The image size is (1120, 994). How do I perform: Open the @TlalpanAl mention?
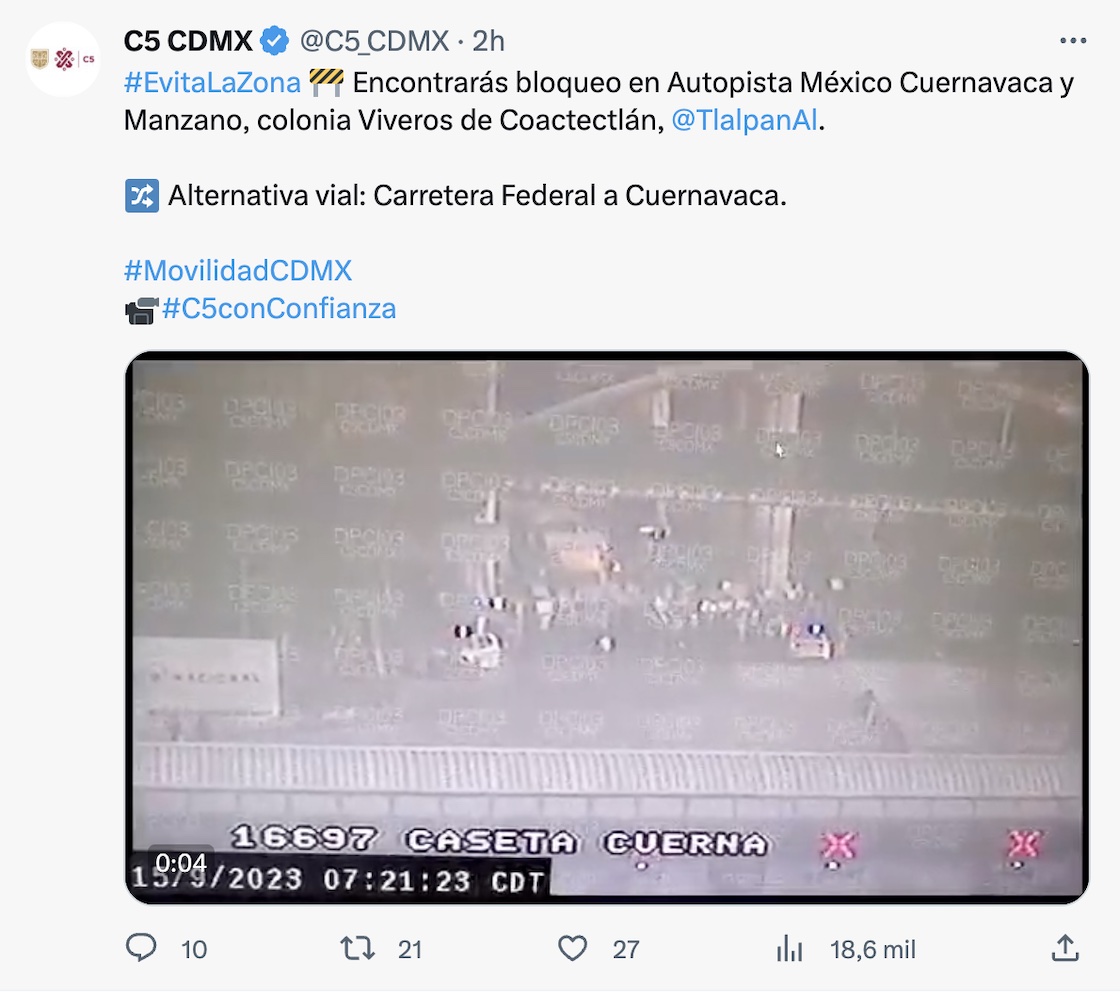point(744,120)
